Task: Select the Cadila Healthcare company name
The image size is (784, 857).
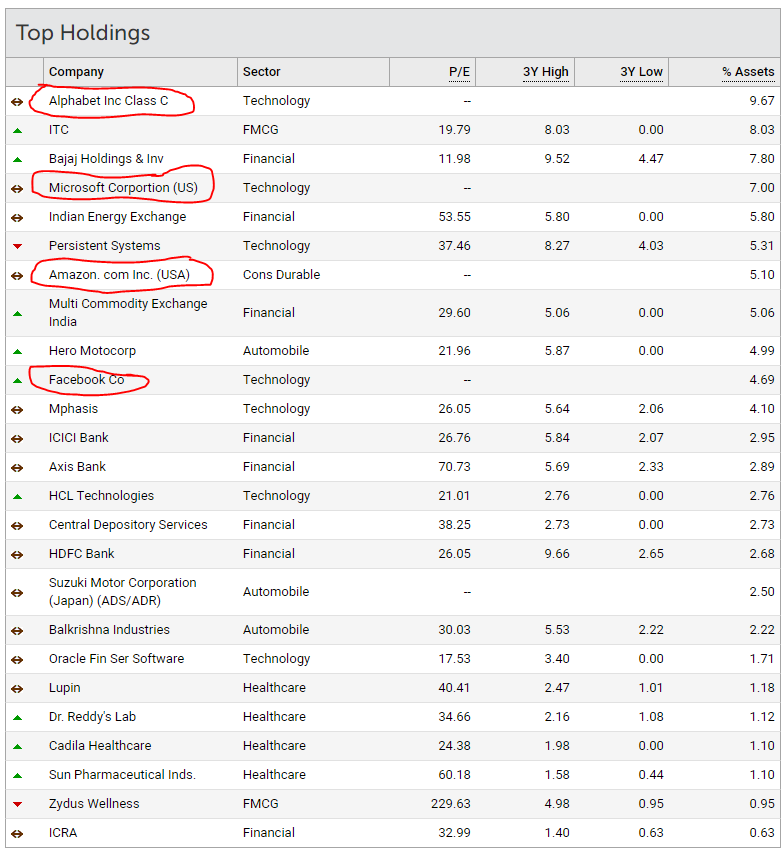Action: pyautogui.click(x=100, y=745)
